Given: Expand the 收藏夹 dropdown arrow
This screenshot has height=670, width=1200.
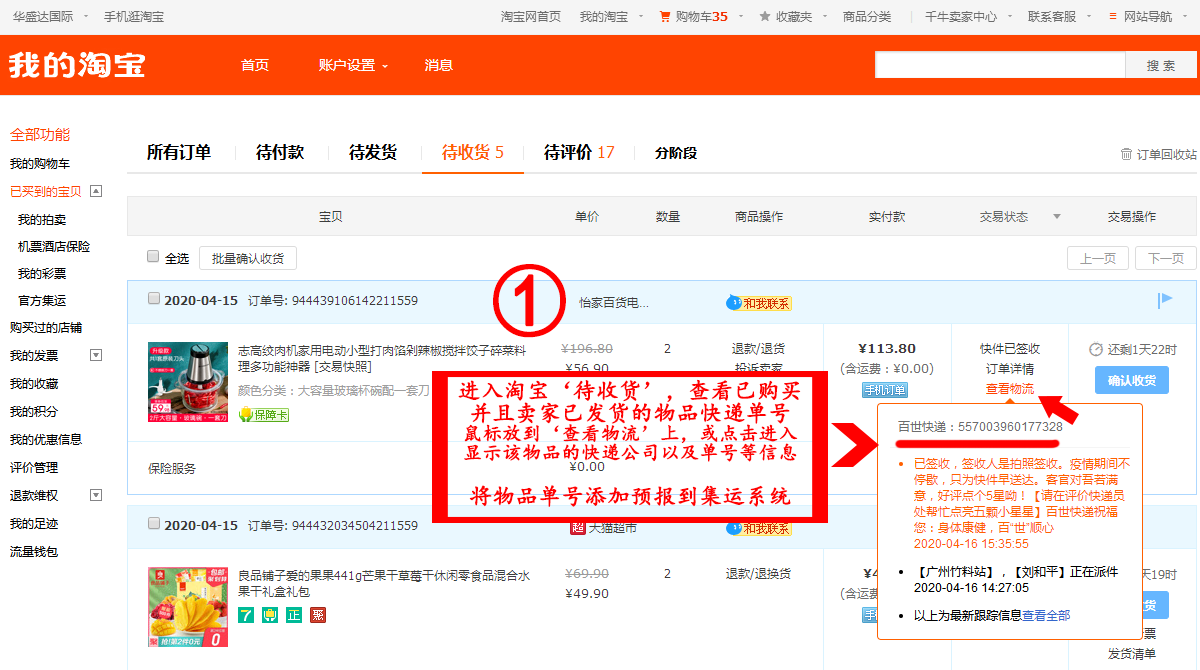Looking at the screenshot, I should pyautogui.click(x=824, y=17).
